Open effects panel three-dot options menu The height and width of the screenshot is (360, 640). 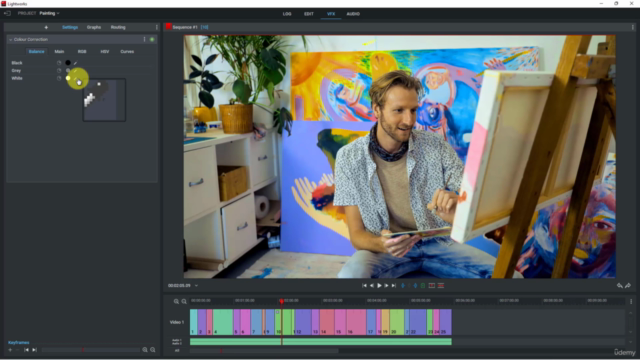(157, 27)
